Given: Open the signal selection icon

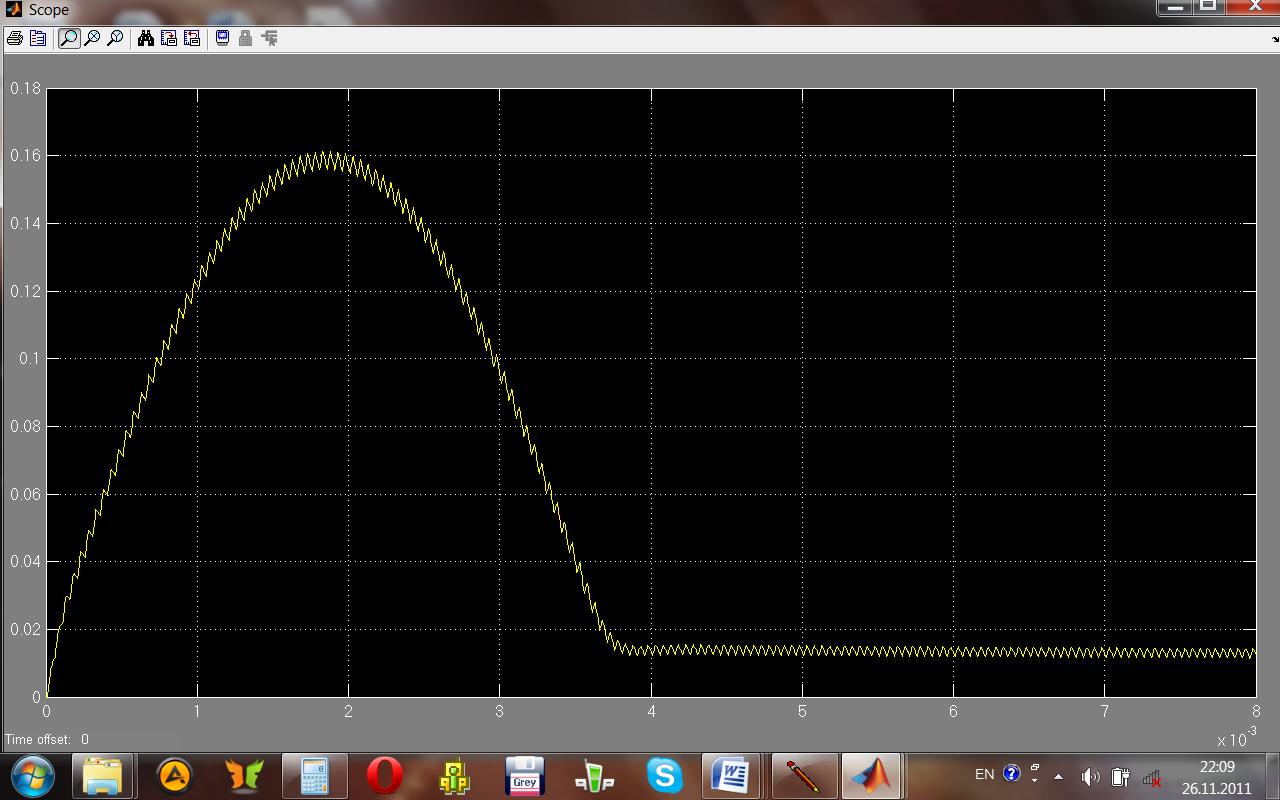Looking at the screenshot, I should [x=269, y=39].
